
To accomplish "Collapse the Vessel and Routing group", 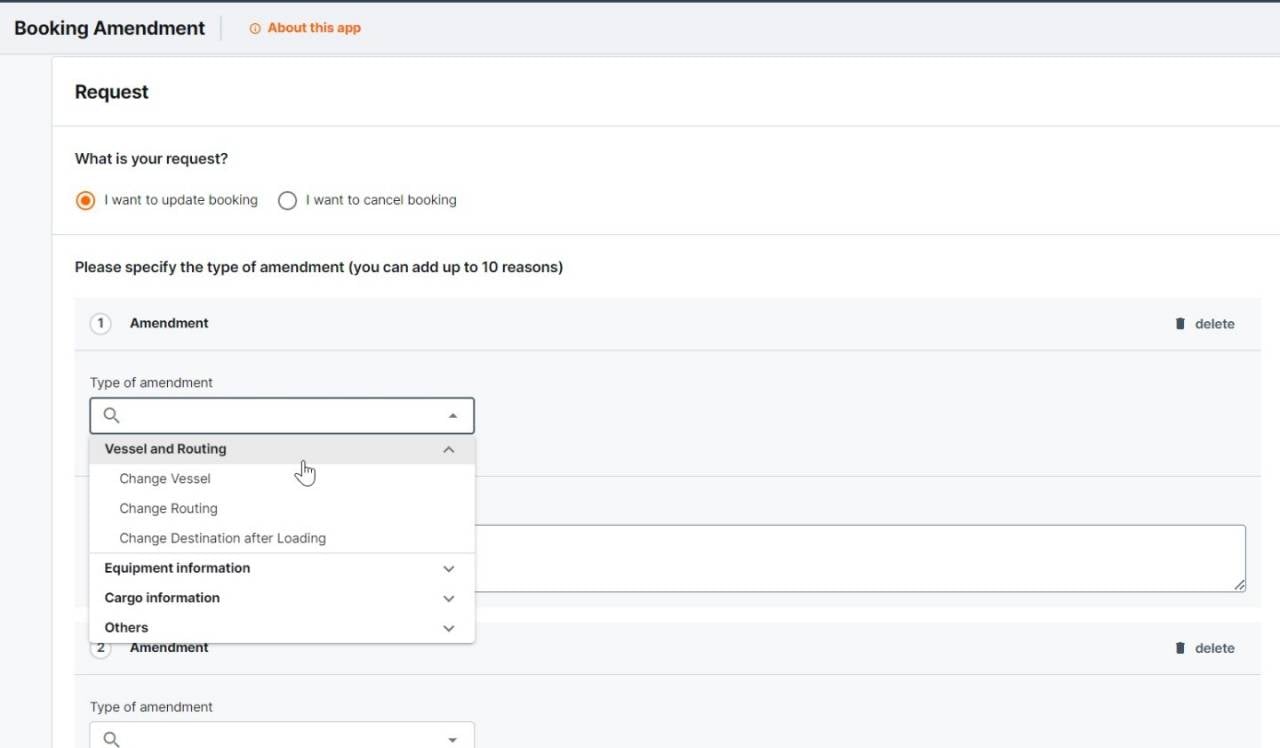I will [449, 450].
